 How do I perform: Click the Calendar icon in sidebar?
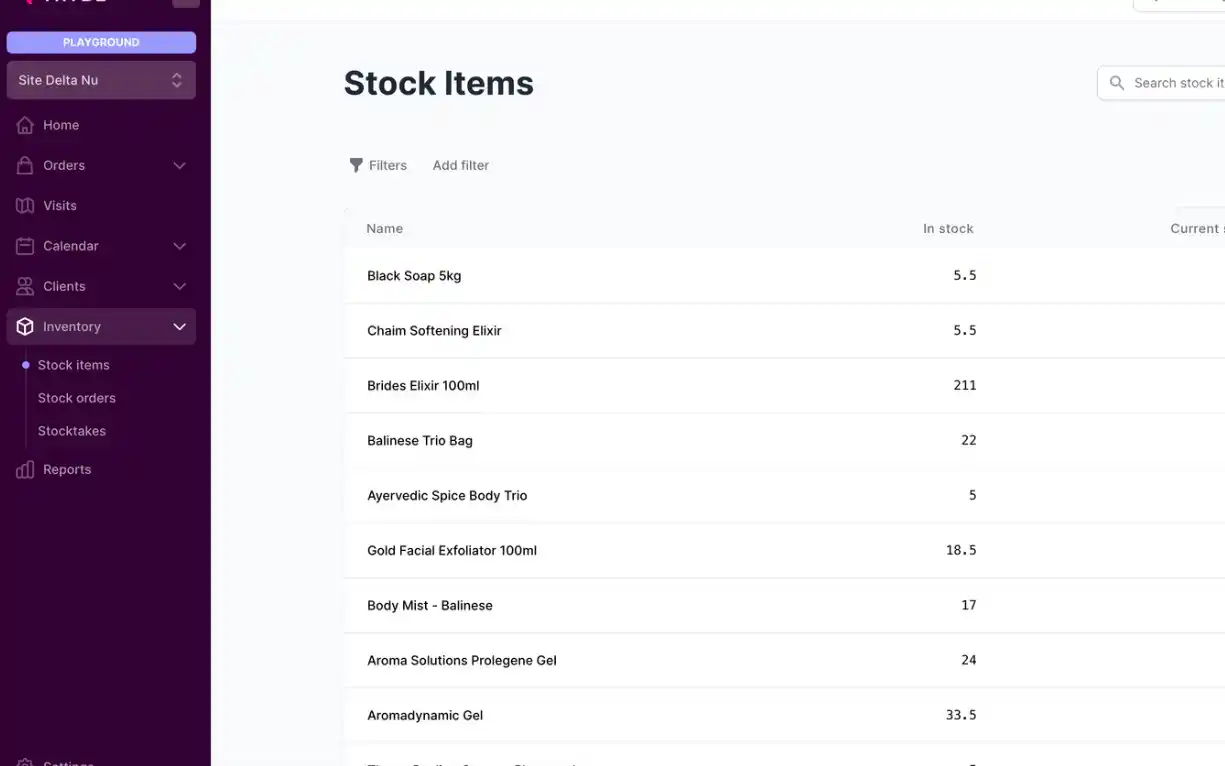[25, 246]
